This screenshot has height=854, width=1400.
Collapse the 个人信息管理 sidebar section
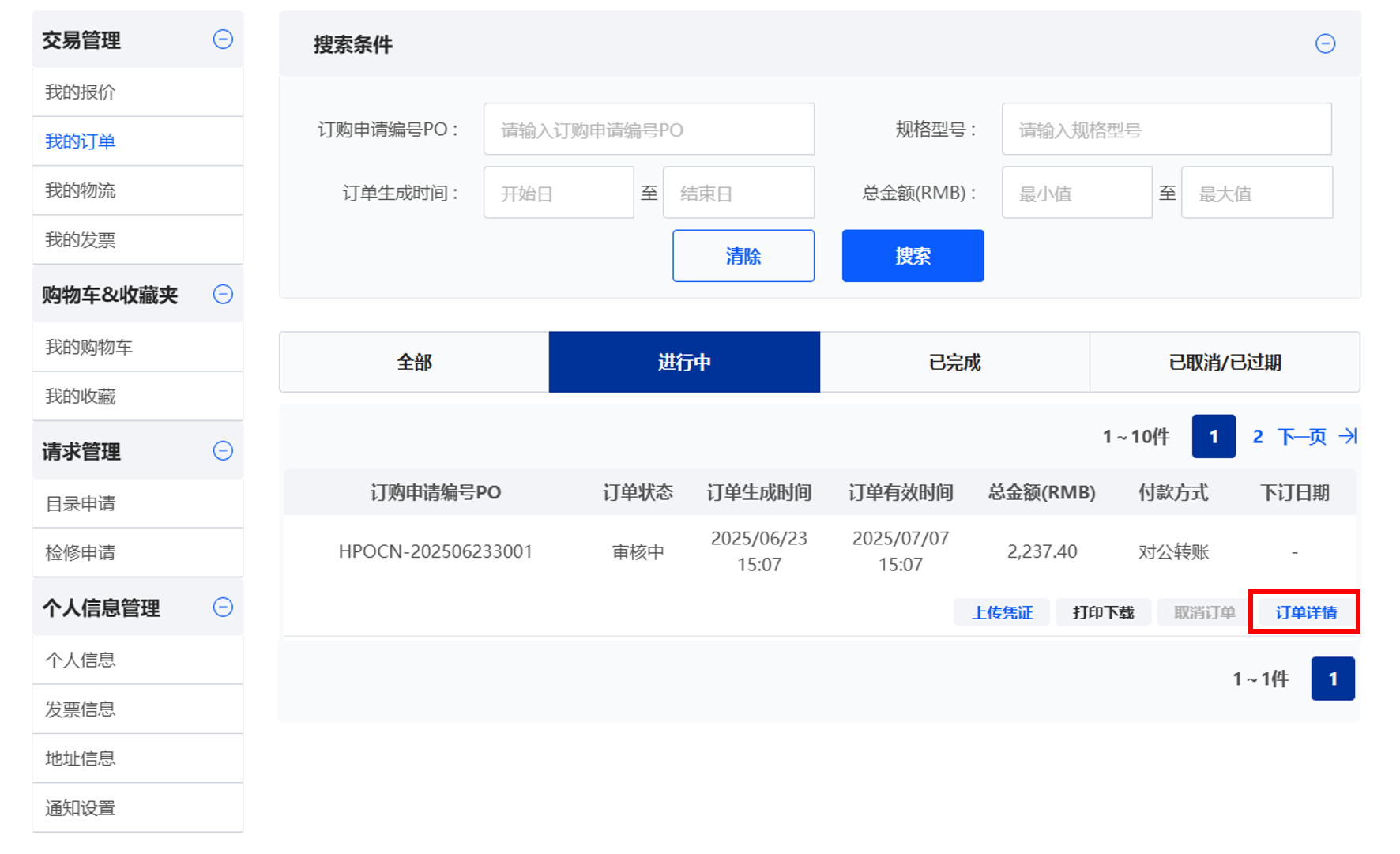[223, 608]
